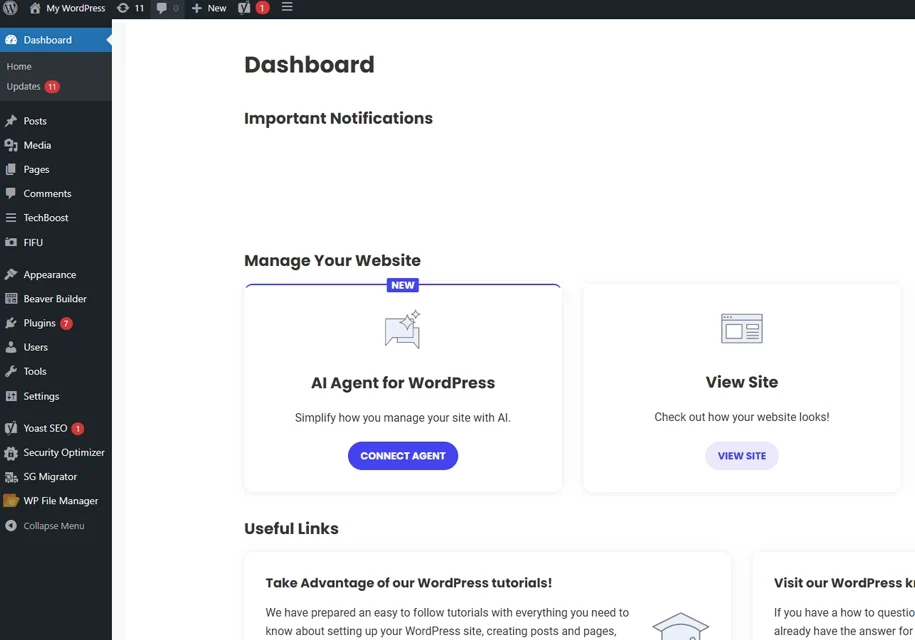Click the Settings sliders icon
This screenshot has width=915, height=640.
coord(11,396)
